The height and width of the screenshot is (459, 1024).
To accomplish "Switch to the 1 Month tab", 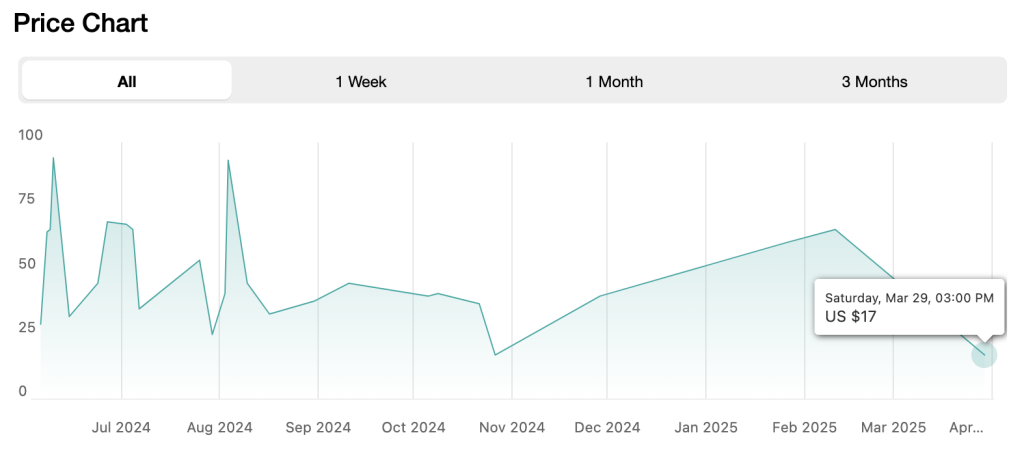I will 614,81.
